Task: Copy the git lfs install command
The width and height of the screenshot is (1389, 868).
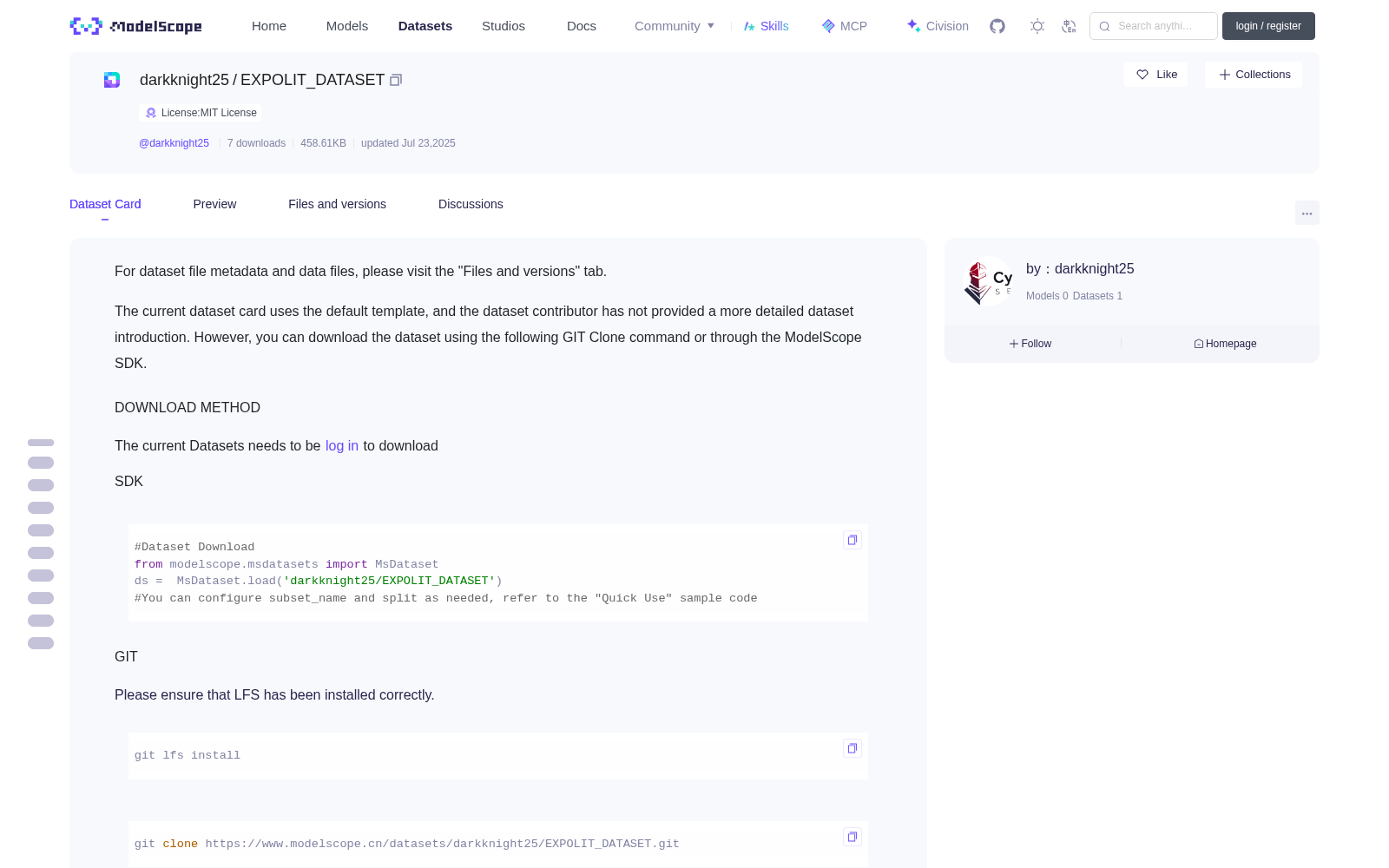Action: (x=852, y=748)
